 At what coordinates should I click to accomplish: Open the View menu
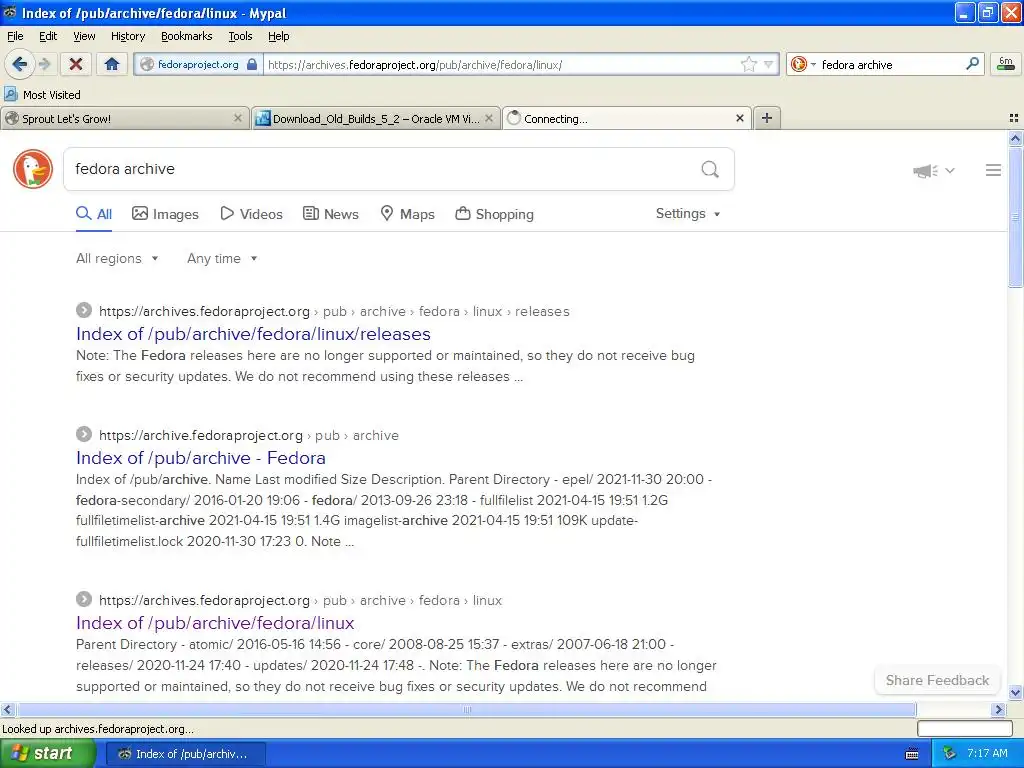(x=84, y=36)
